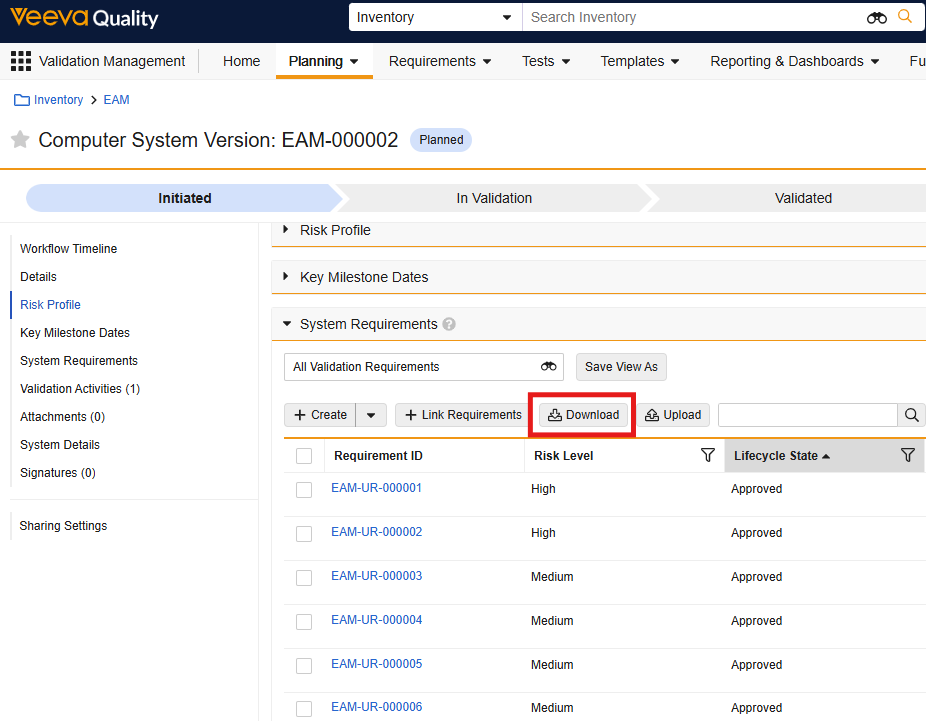The height and width of the screenshot is (721, 926).
Task: Click the Download button
Action: pos(584,415)
